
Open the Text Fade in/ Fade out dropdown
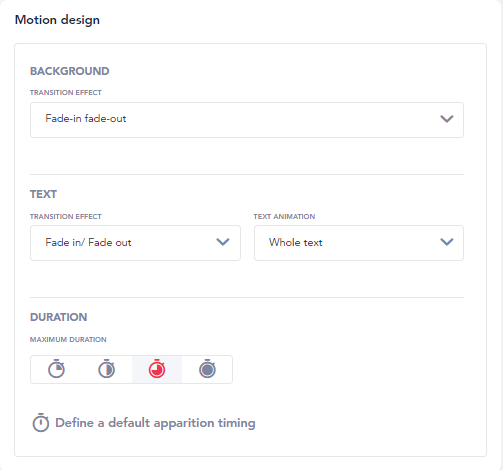click(135, 243)
